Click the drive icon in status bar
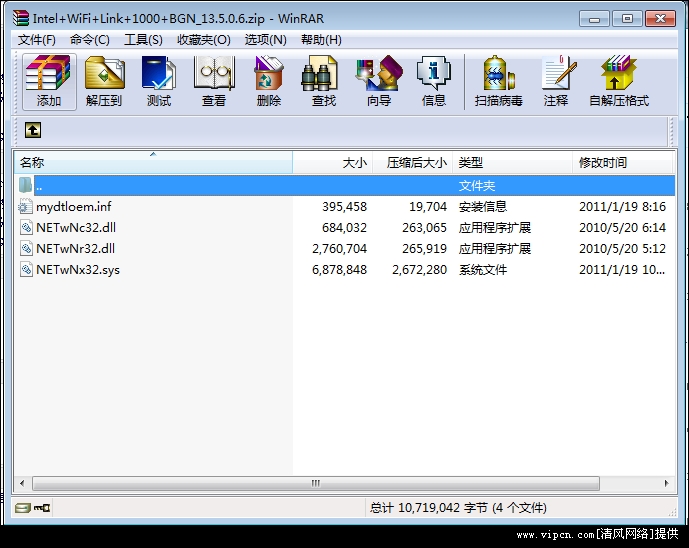Image resolution: width=689 pixels, height=548 pixels. pyautogui.click(x=22, y=508)
